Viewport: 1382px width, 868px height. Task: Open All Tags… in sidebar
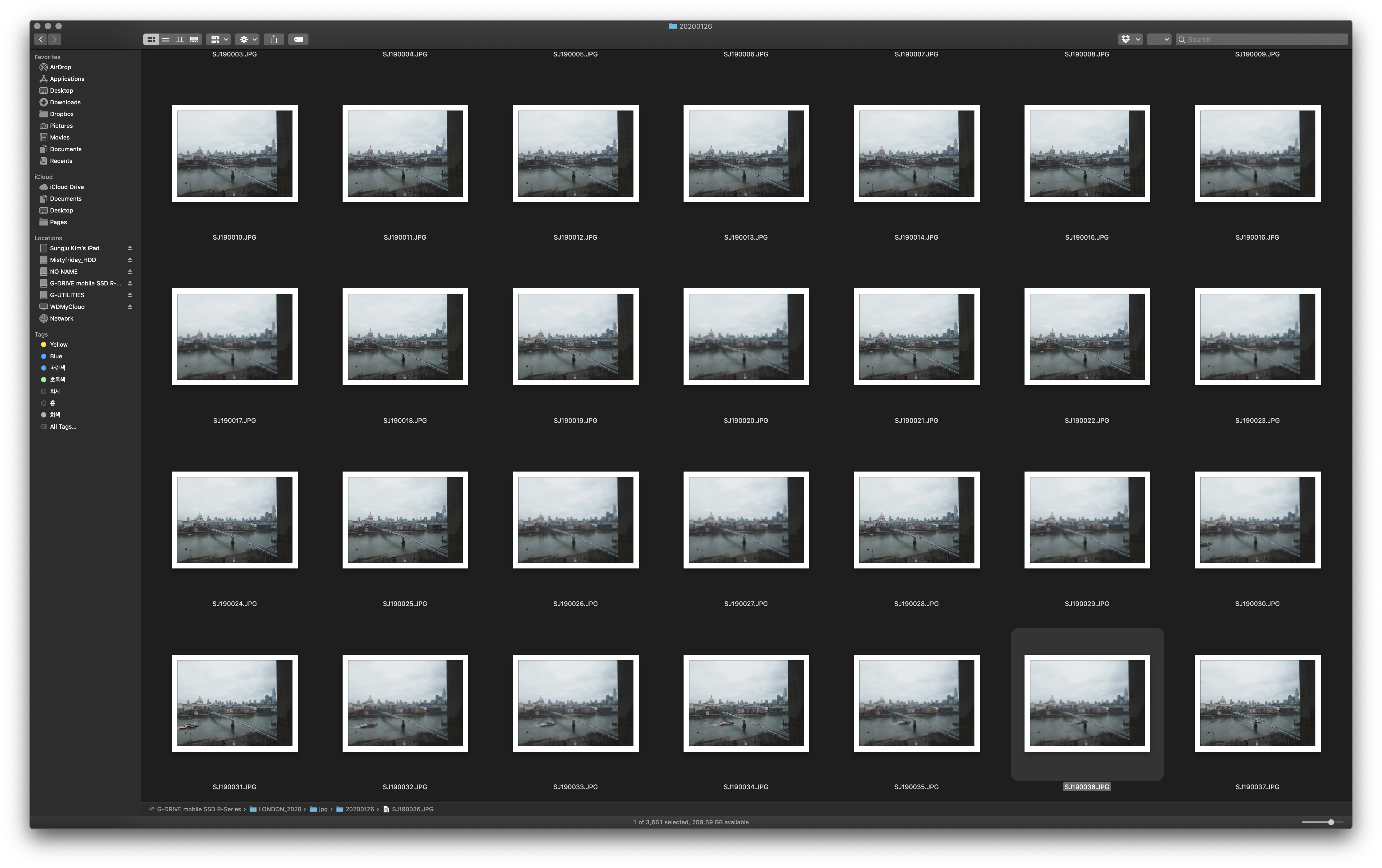point(63,427)
